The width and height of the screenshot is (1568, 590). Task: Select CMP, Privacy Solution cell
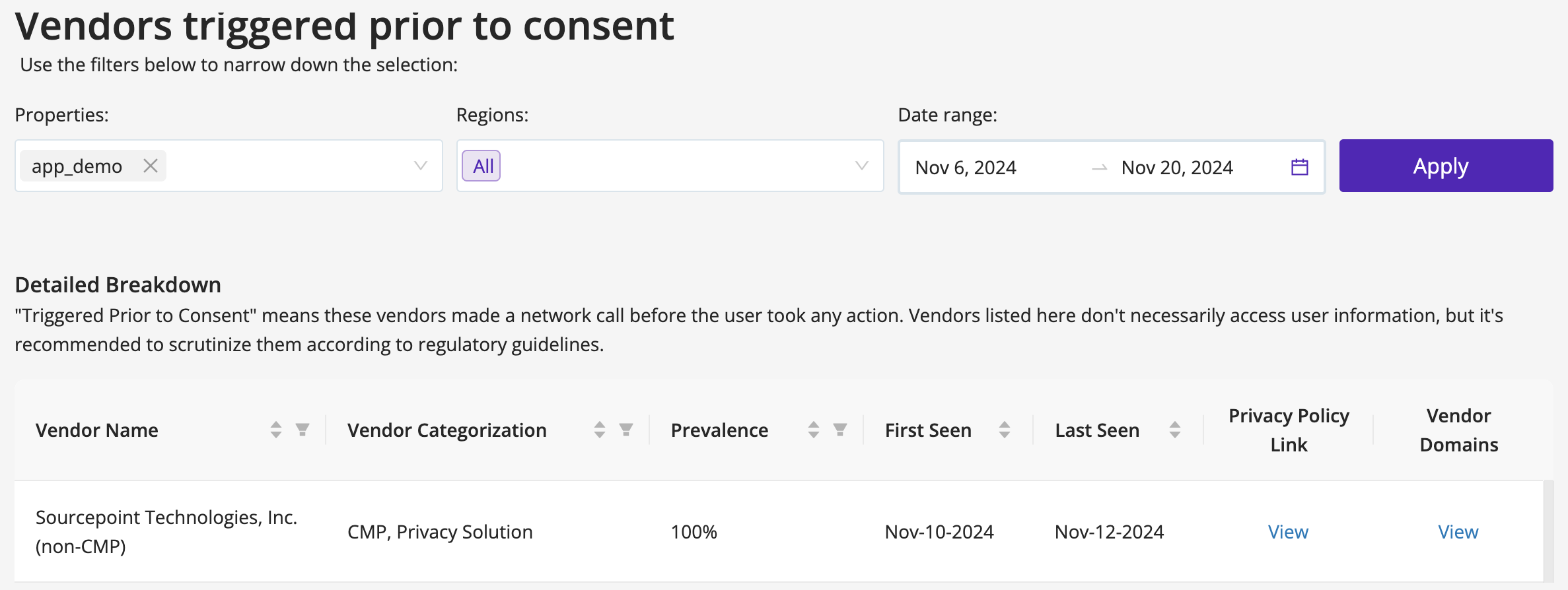pos(440,532)
